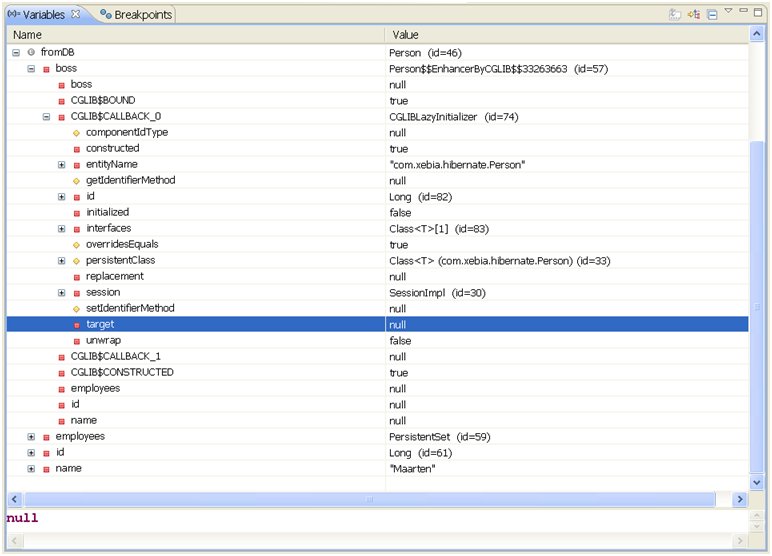Screen dimensions: 772x556
Task: Expand the interfaces node
Action: coord(62,229)
